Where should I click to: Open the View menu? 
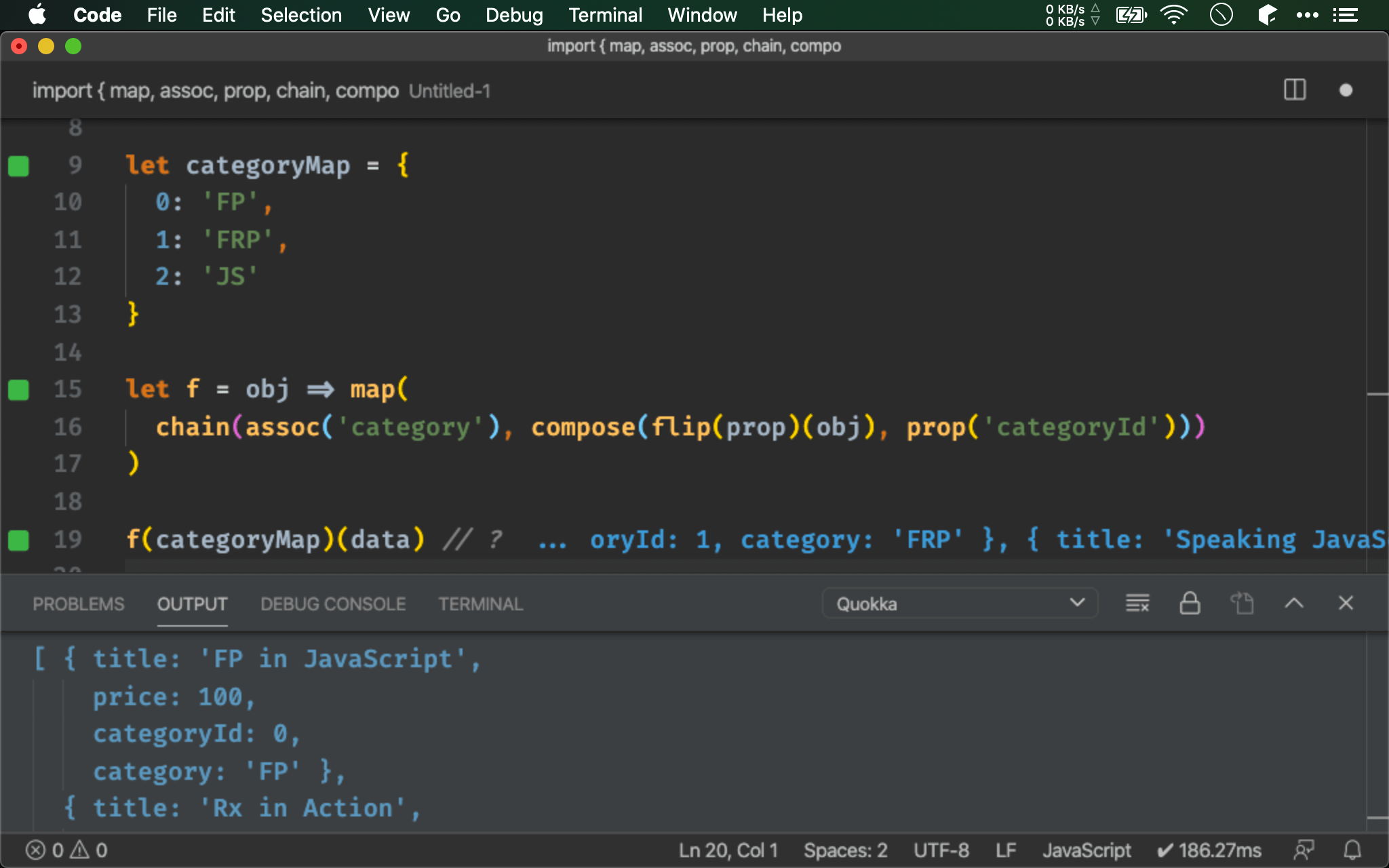(x=389, y=15)
